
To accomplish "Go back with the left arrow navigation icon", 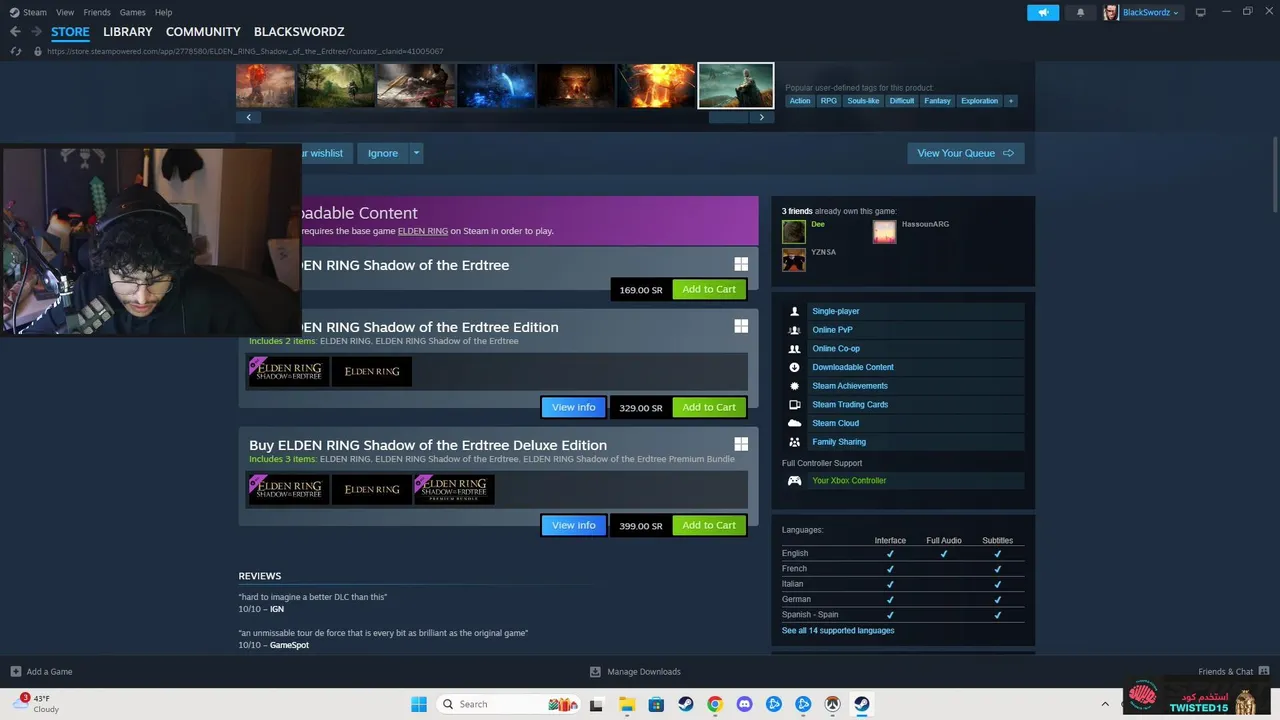I will 15,32.
